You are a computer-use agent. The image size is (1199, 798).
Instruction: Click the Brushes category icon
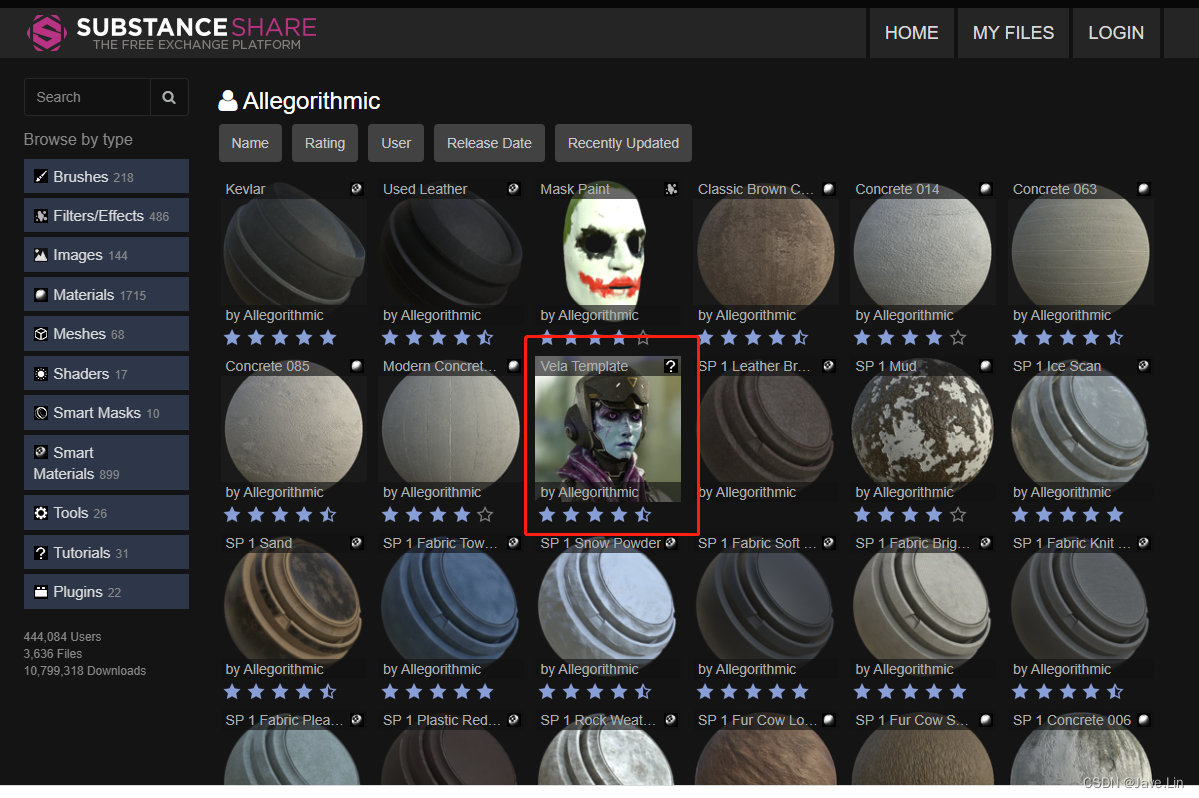tap(41, 177)
